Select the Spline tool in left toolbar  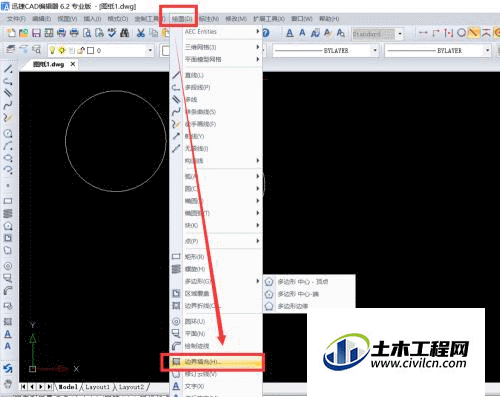[x=8, y=106]
